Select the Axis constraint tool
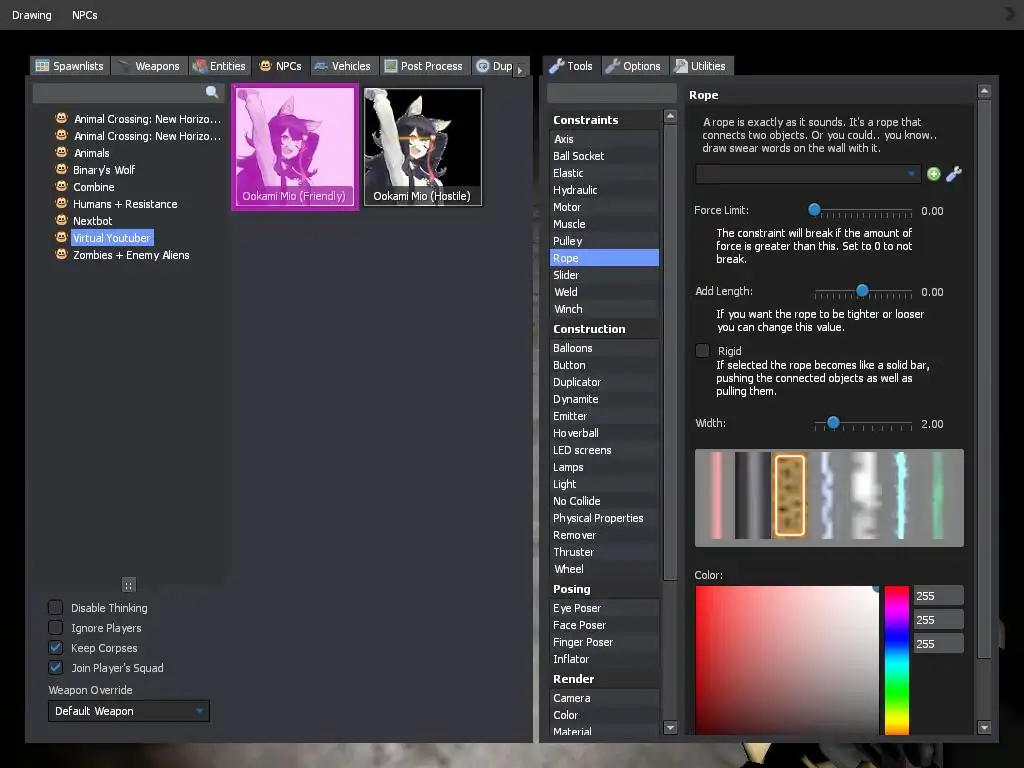Viewport: 1024px width, 768px height. click(x=604, y=139)
